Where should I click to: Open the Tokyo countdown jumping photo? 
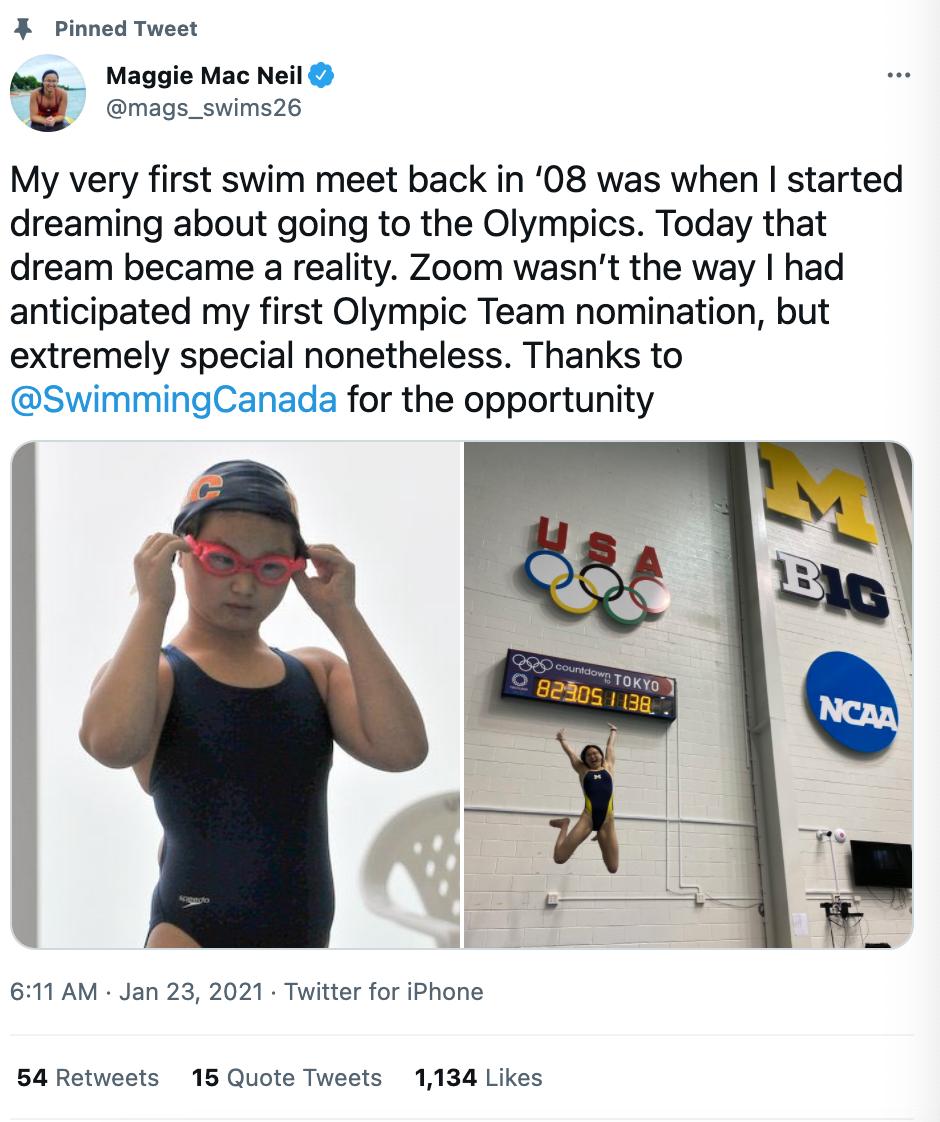[688, 694]
